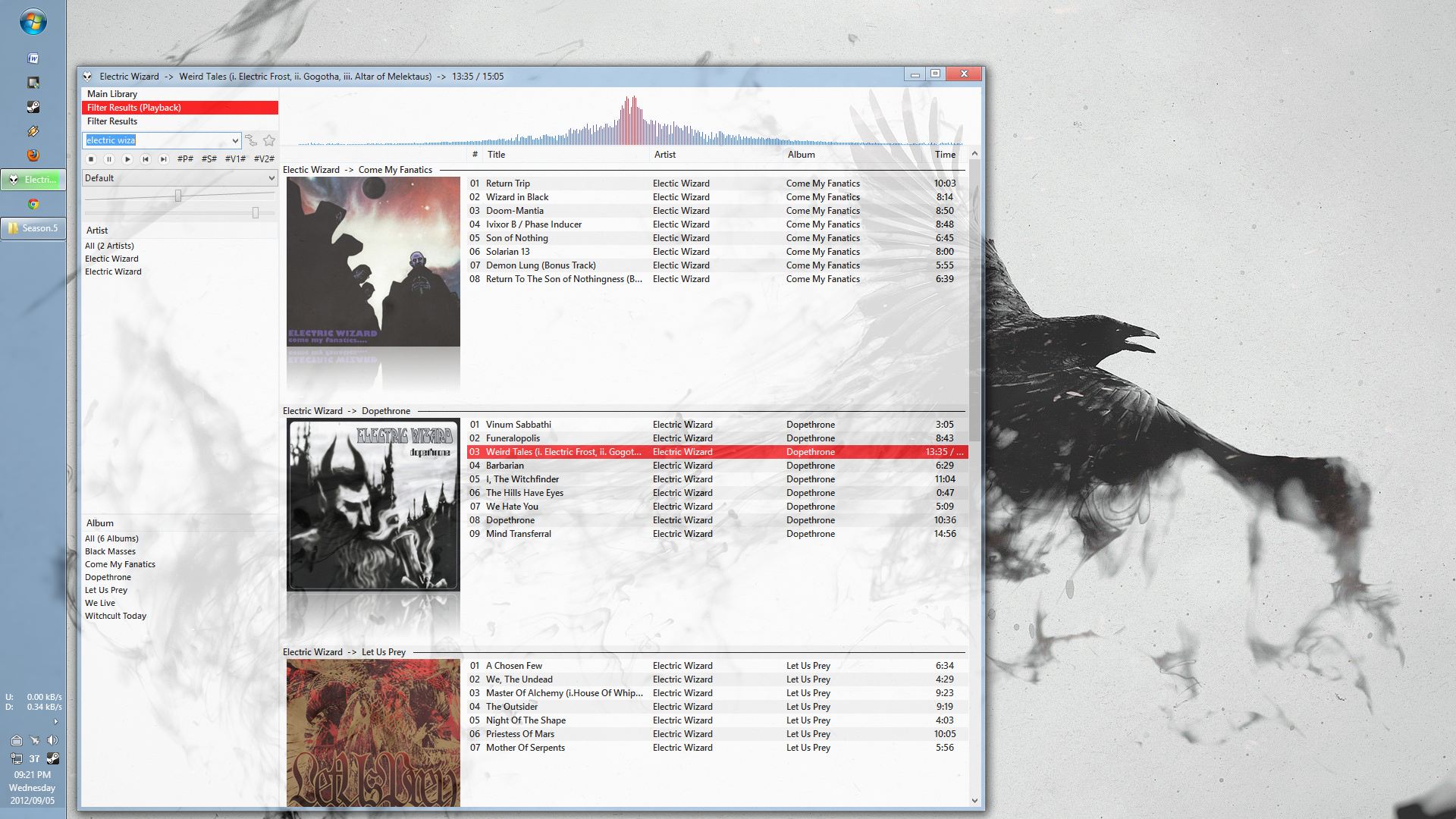Viewport: 1456px width, 819px height.
Task: Filter by Dopethrone in Album list
Action: click(x=108, y=577)
